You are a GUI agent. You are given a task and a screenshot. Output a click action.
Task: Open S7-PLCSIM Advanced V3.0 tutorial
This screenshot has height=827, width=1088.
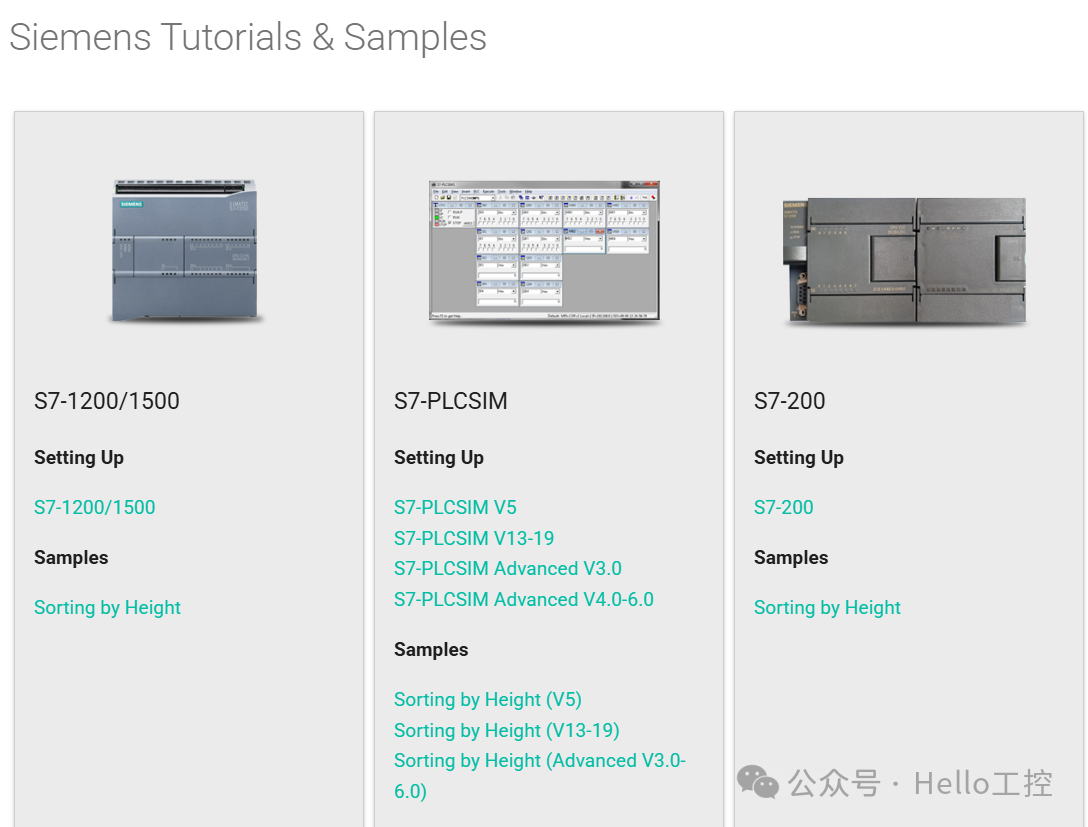[x=508, y=568]
